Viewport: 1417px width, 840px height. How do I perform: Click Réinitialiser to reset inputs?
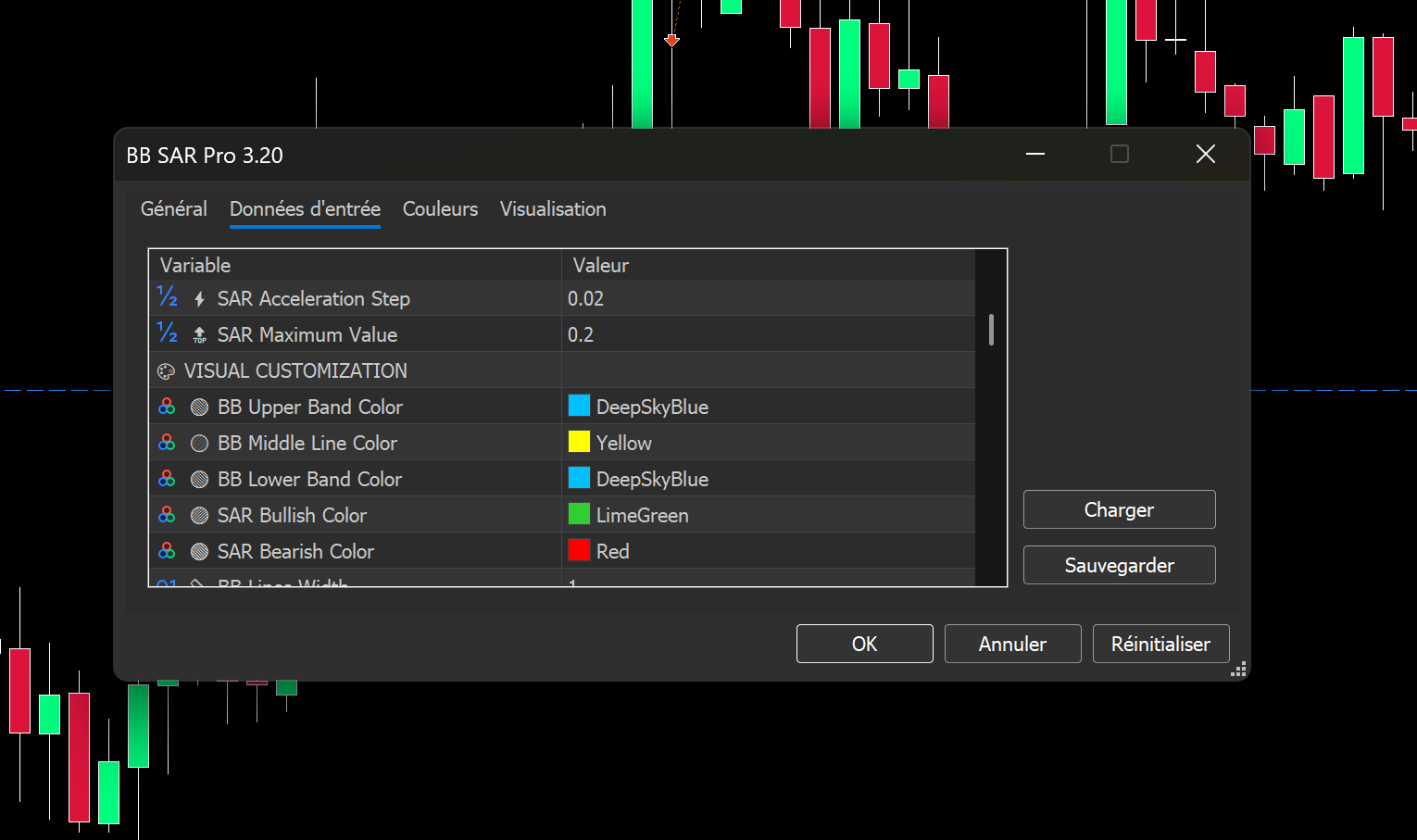click(1160, 644)
